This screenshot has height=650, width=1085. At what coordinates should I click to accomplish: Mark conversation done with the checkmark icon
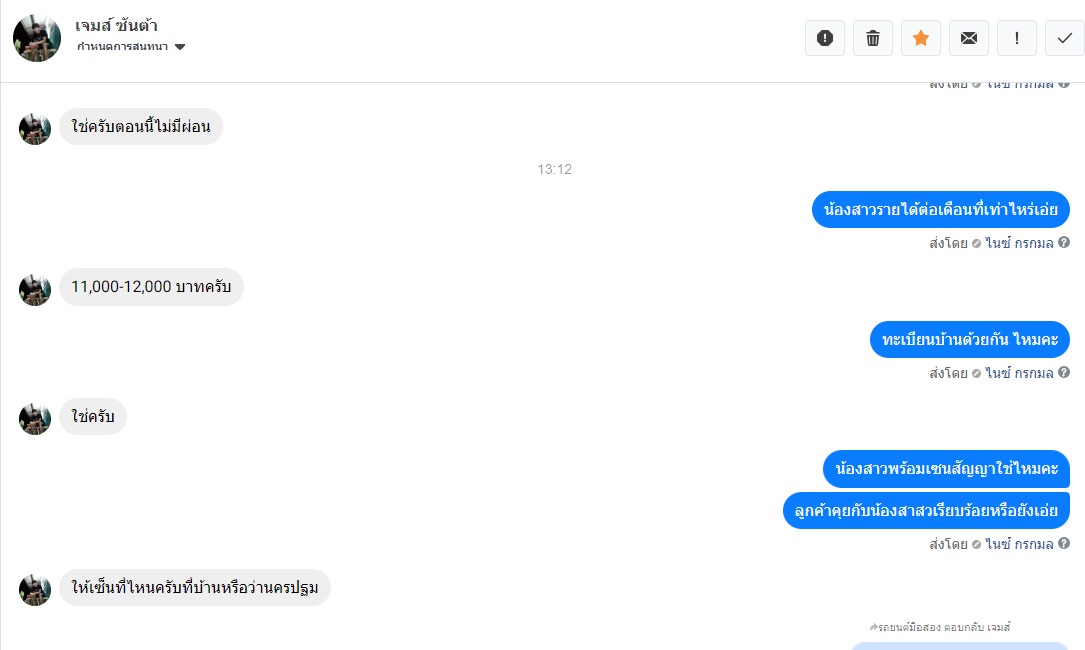(1065, 38)
